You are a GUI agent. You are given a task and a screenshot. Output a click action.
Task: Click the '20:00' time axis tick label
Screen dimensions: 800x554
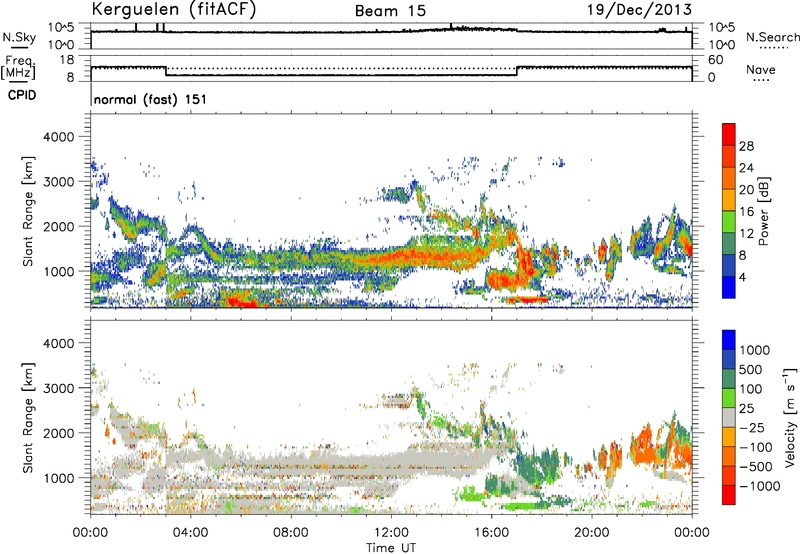(x=592, y=533)
